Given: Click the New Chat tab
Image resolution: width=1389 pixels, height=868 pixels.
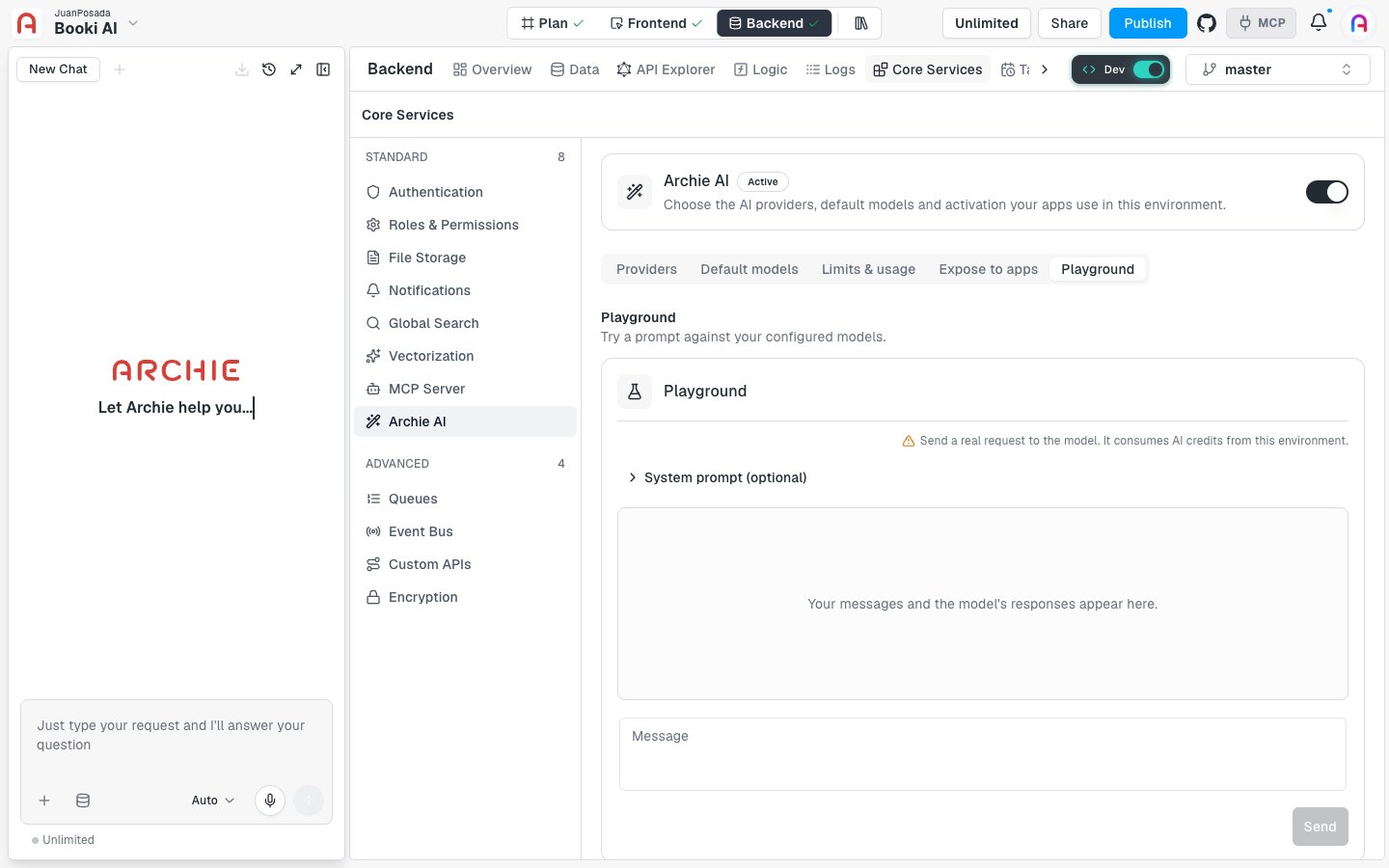Looking at the screenshot, I should pos(58,69).
